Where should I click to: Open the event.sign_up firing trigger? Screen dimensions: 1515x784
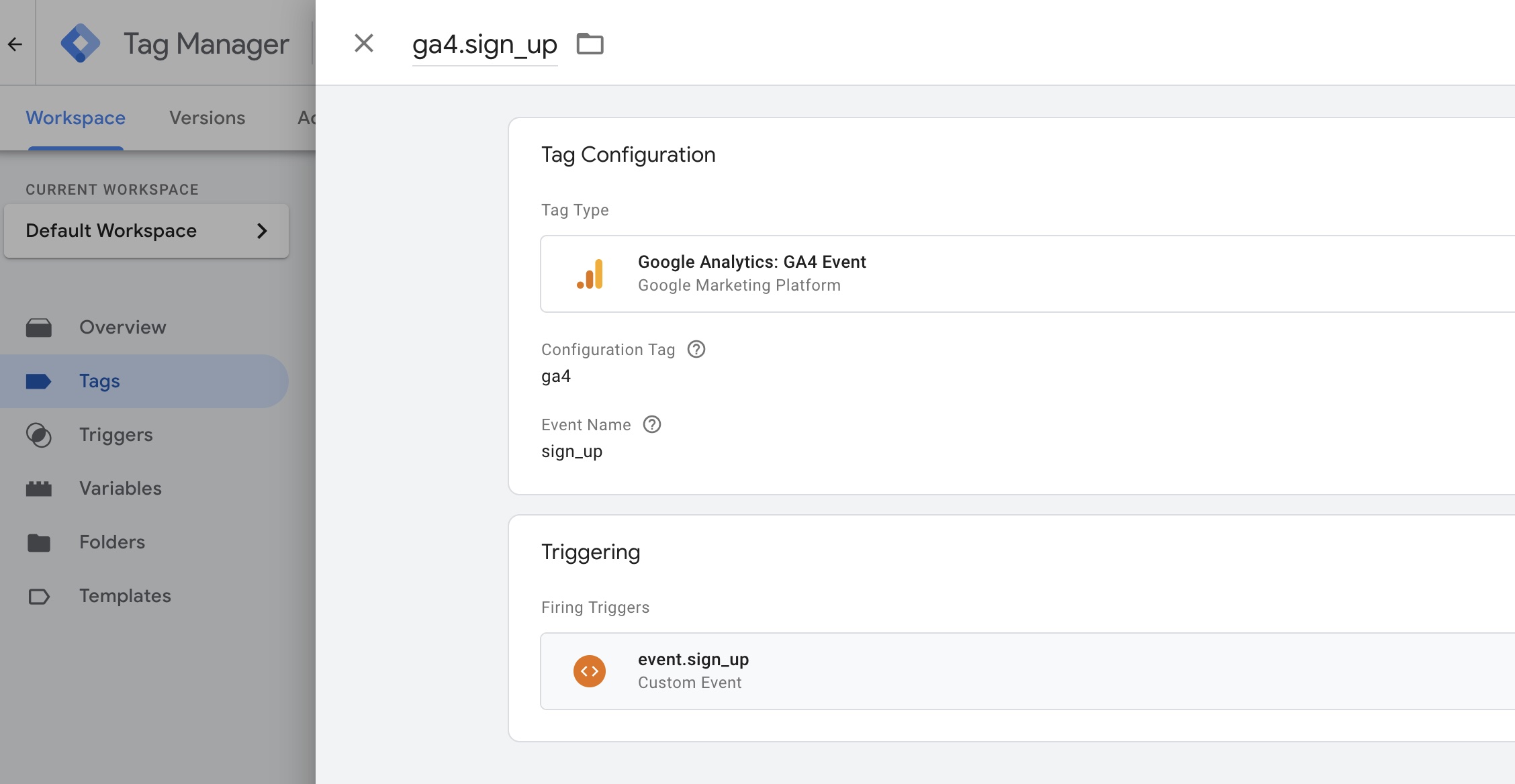693,671
